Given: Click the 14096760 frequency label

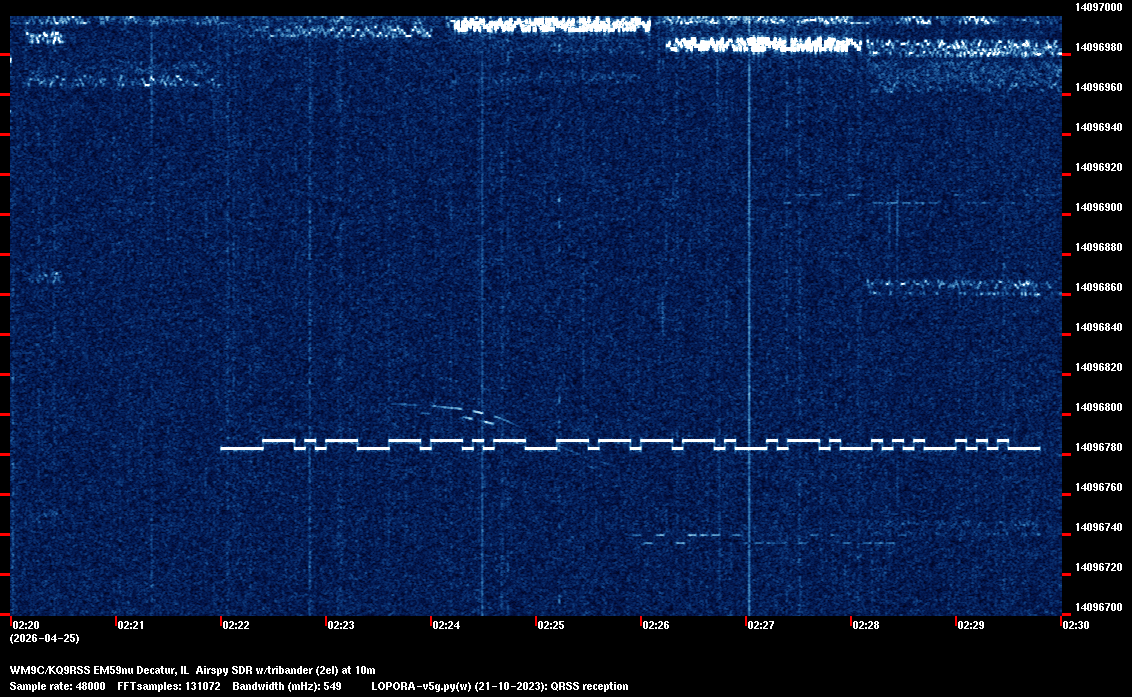Looking at the screenshot, I should click(1099, 488).
